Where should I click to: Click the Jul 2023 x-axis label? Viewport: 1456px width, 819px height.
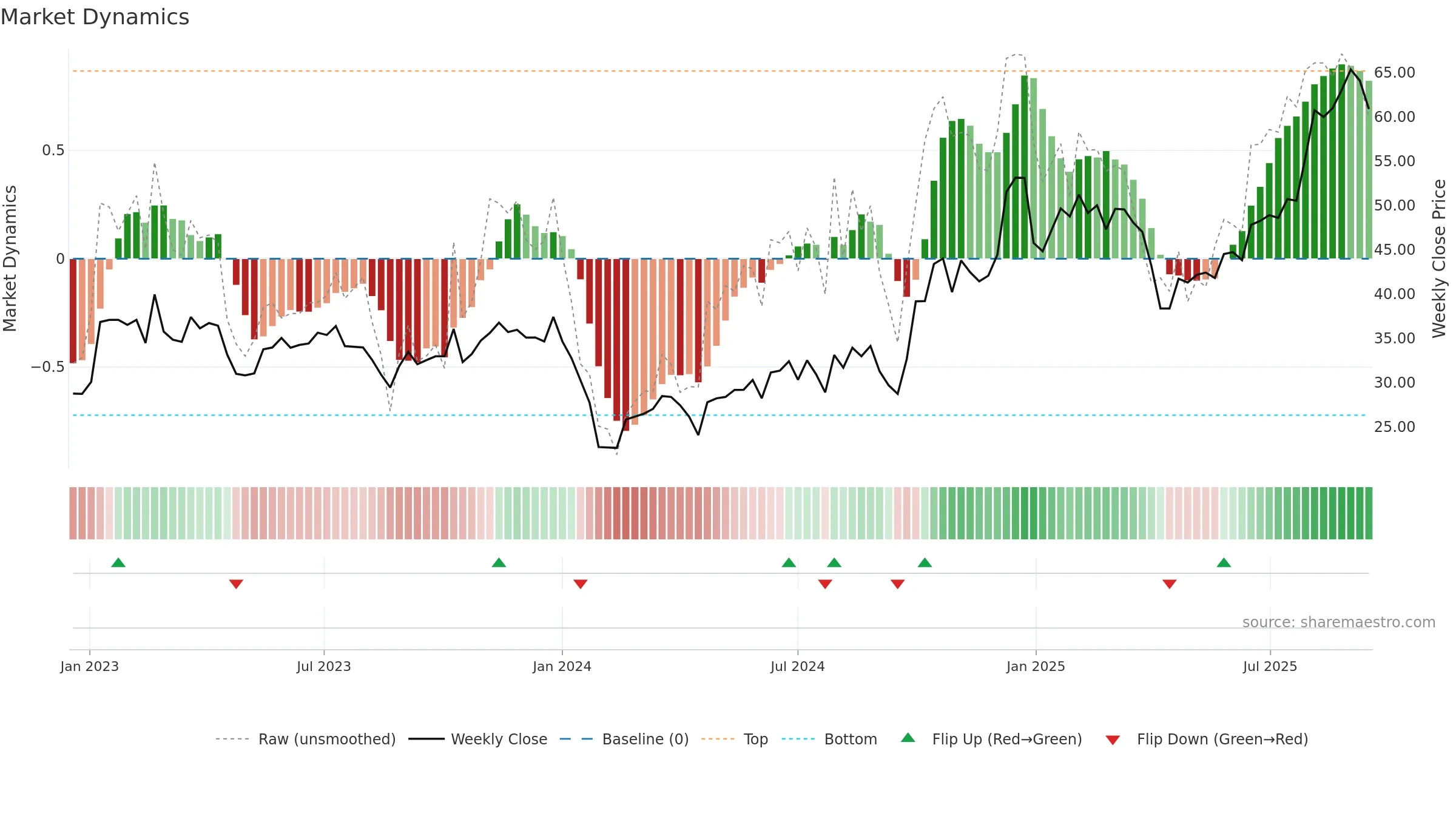click(x=324, y=666)
